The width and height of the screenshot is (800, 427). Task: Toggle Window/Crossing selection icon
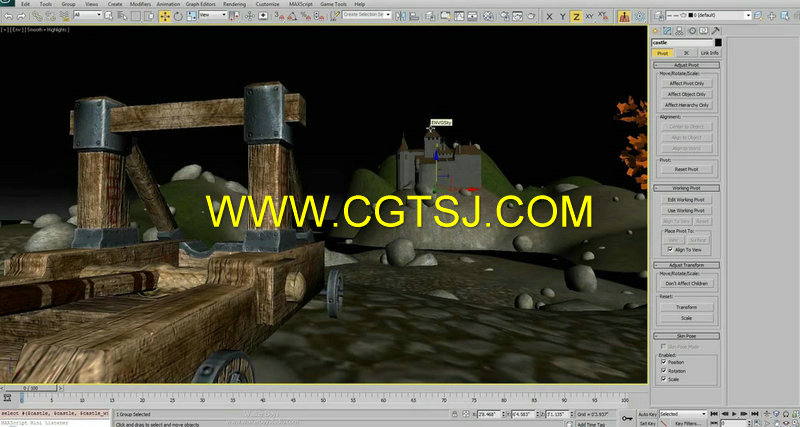click(149, 16)
